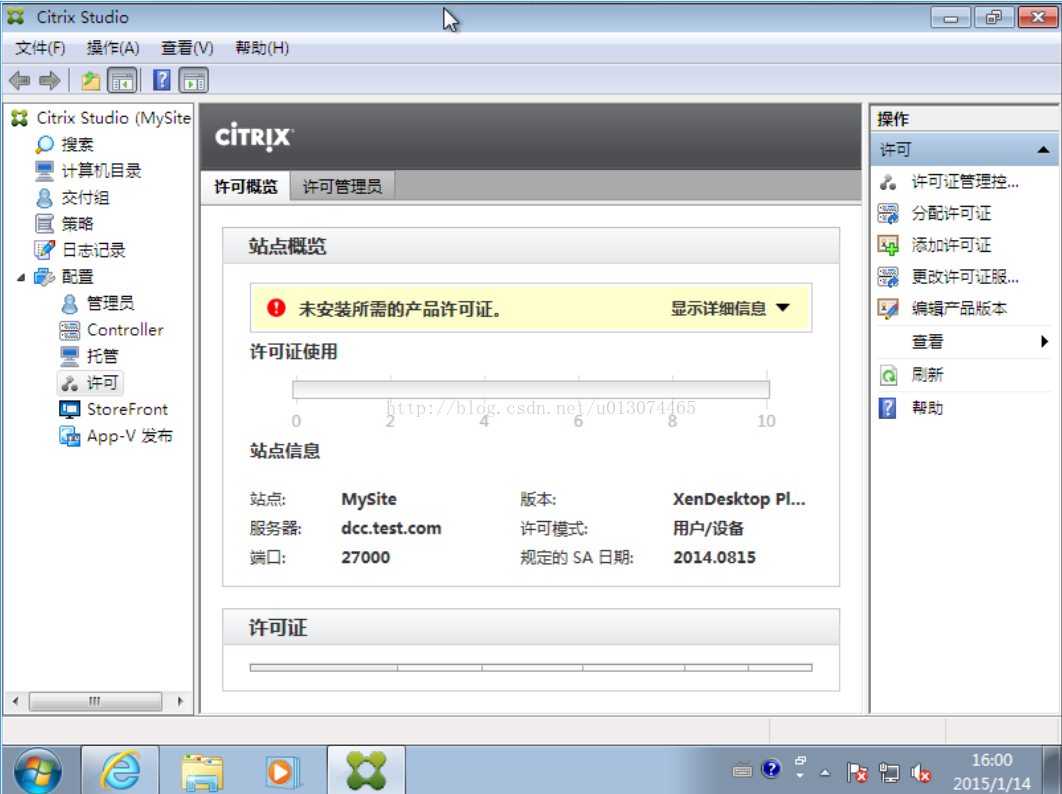1062x794 pixels.
Task: Click 许可证管理控制台 action link
Action: click(x=964, y=182)
